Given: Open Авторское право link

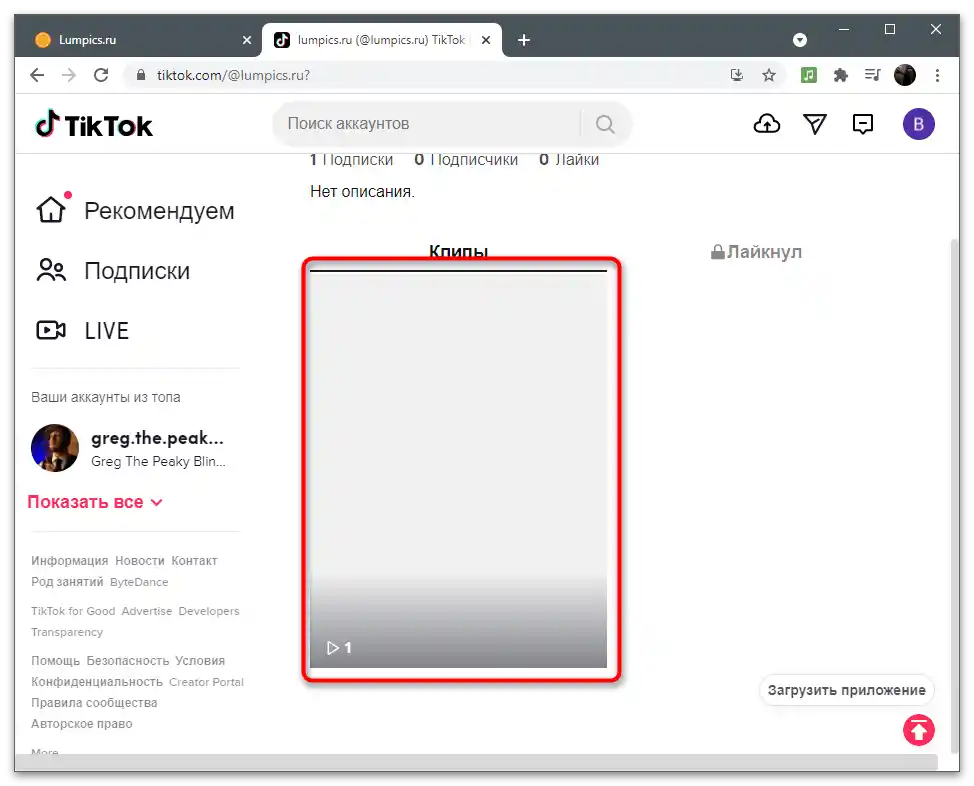Looking at the screenshot, I should click(x=81, y=724).
